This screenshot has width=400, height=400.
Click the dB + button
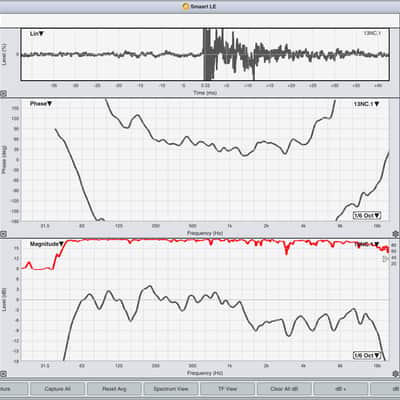tap(341, 389)
